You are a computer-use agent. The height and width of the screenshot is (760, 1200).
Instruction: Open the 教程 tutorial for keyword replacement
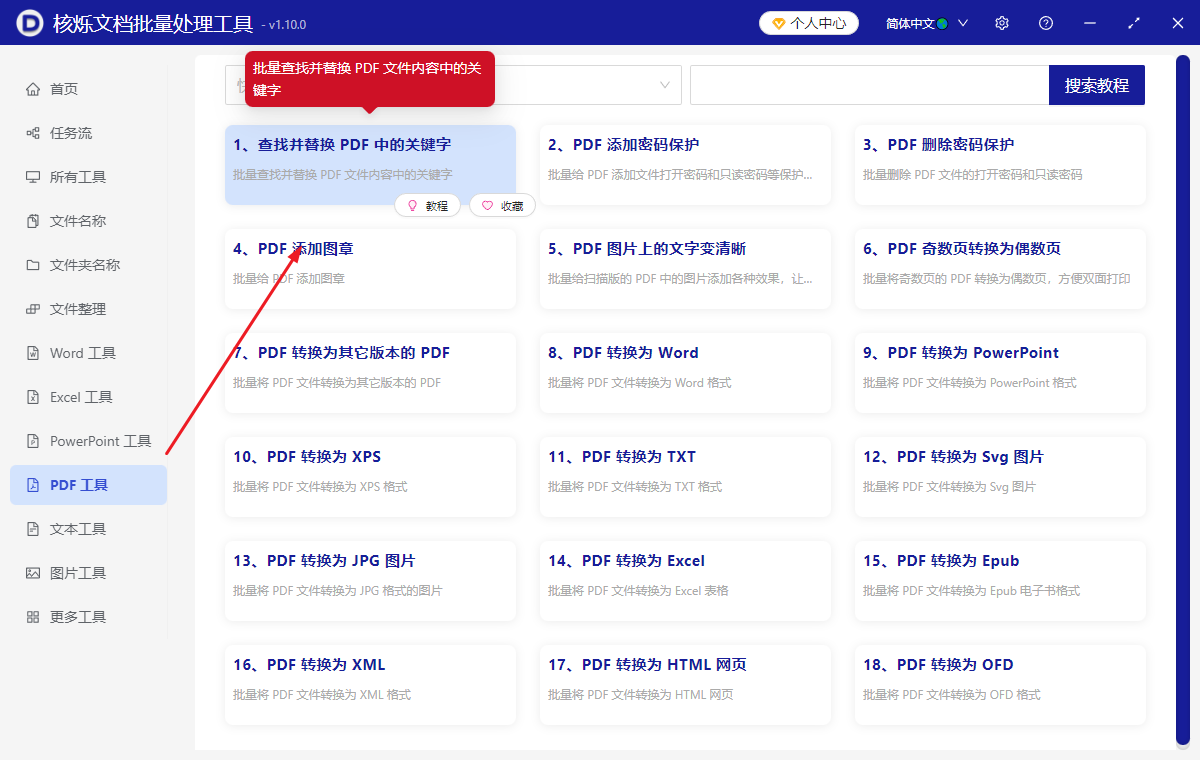[427, 205]
